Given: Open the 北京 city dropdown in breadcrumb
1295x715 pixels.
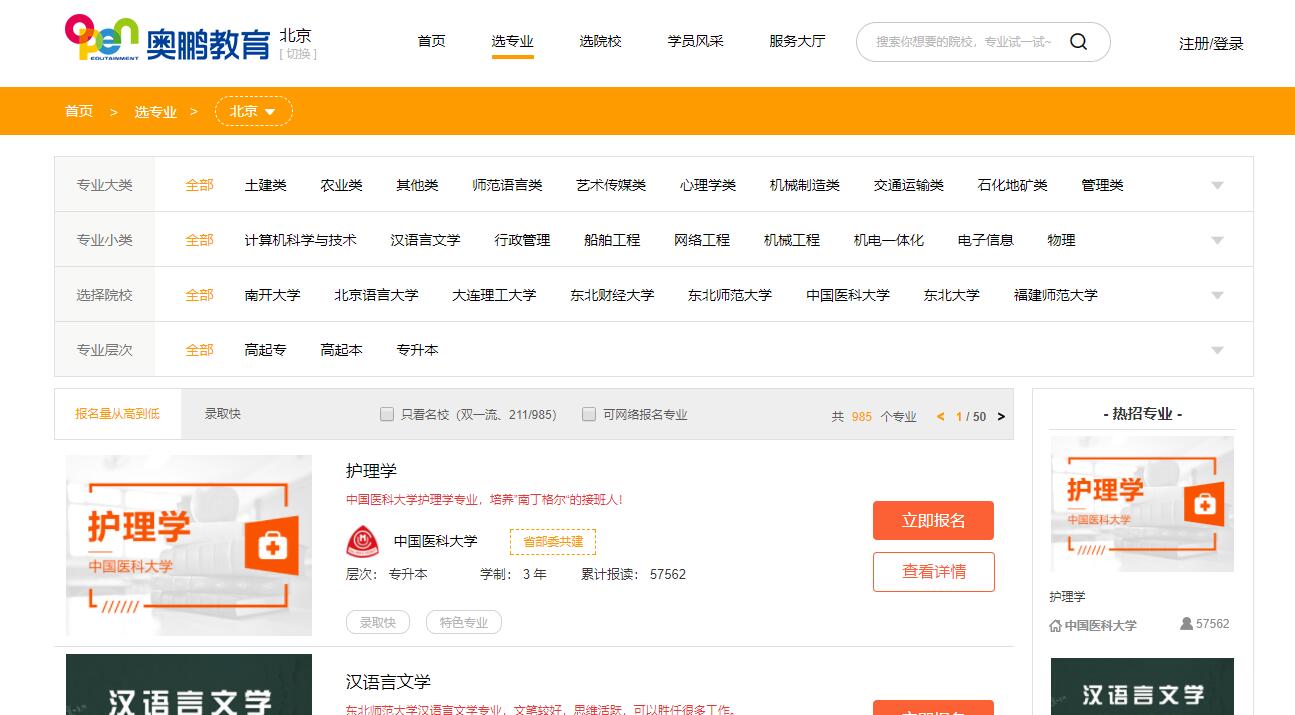Looking at the screenshot, I should tap(253, 111).
